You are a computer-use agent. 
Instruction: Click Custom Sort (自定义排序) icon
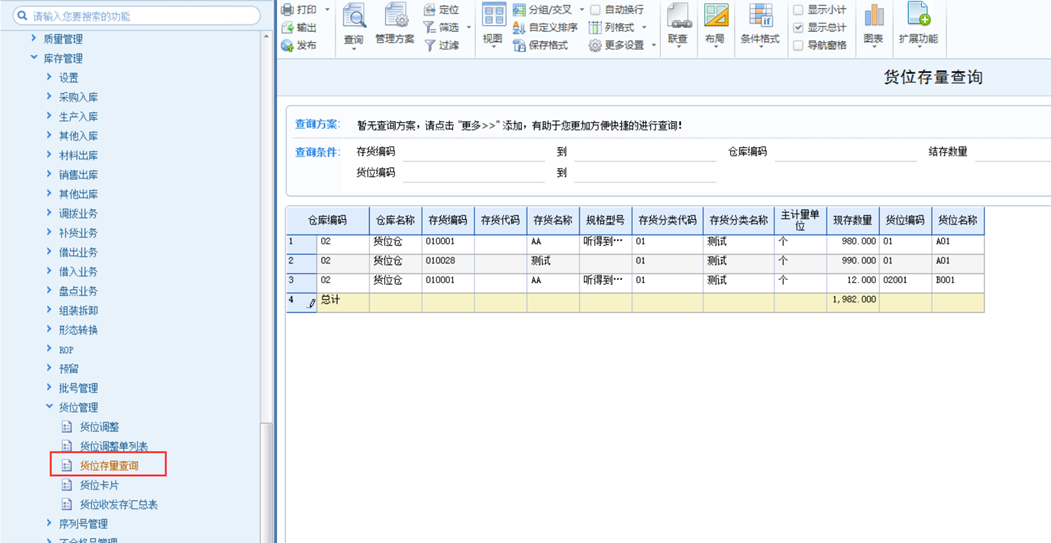[x=519, y=27]
